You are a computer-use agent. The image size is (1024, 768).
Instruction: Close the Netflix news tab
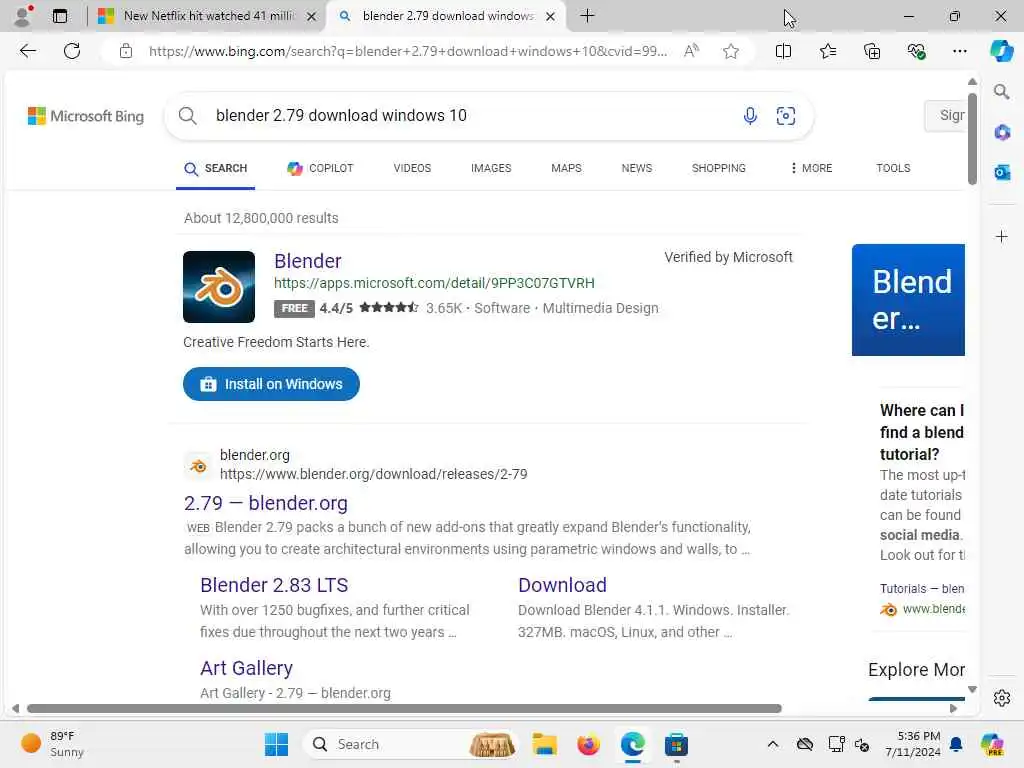tap(312, 16)
